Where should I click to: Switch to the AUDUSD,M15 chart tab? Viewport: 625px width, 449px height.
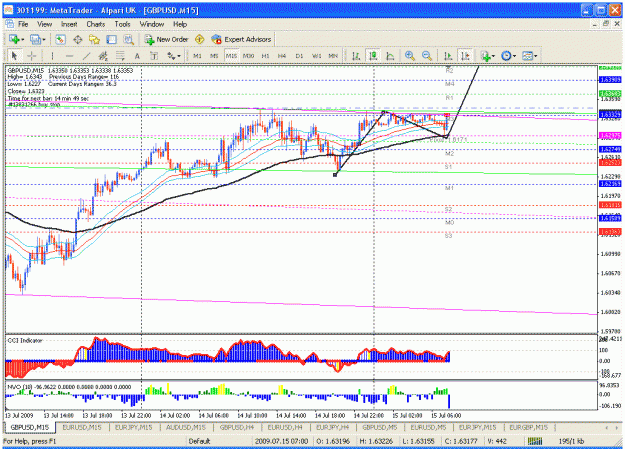click(x=186, y=427)
